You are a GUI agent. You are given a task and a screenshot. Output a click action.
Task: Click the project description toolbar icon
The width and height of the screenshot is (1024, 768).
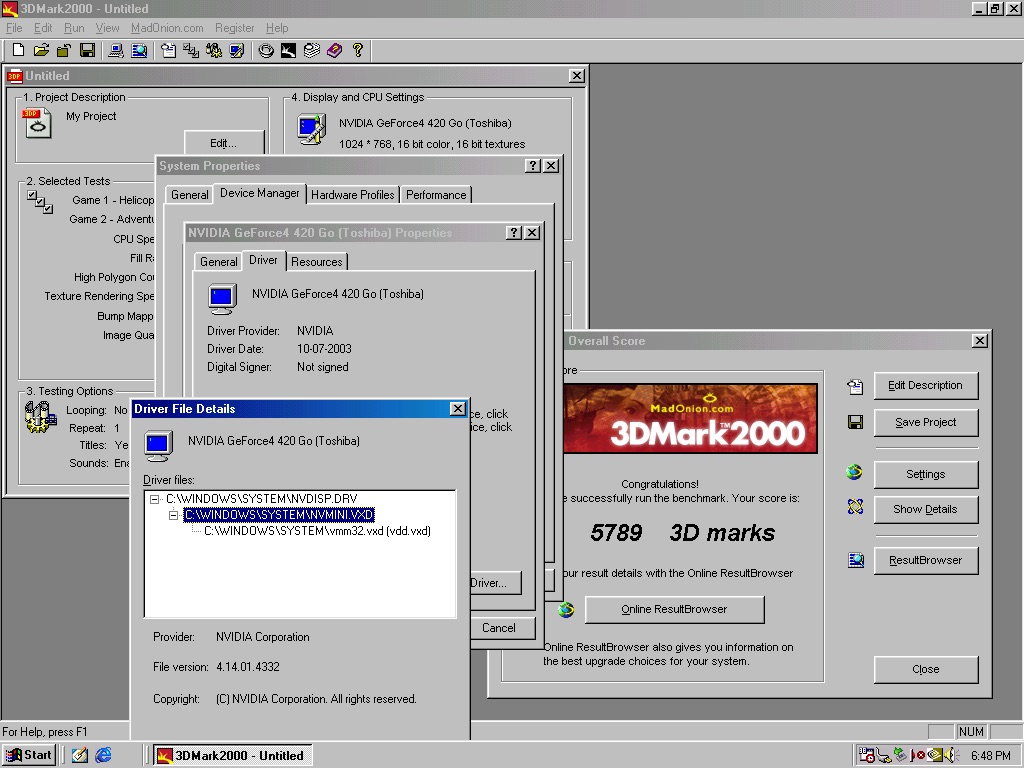(x=168, y=50)
